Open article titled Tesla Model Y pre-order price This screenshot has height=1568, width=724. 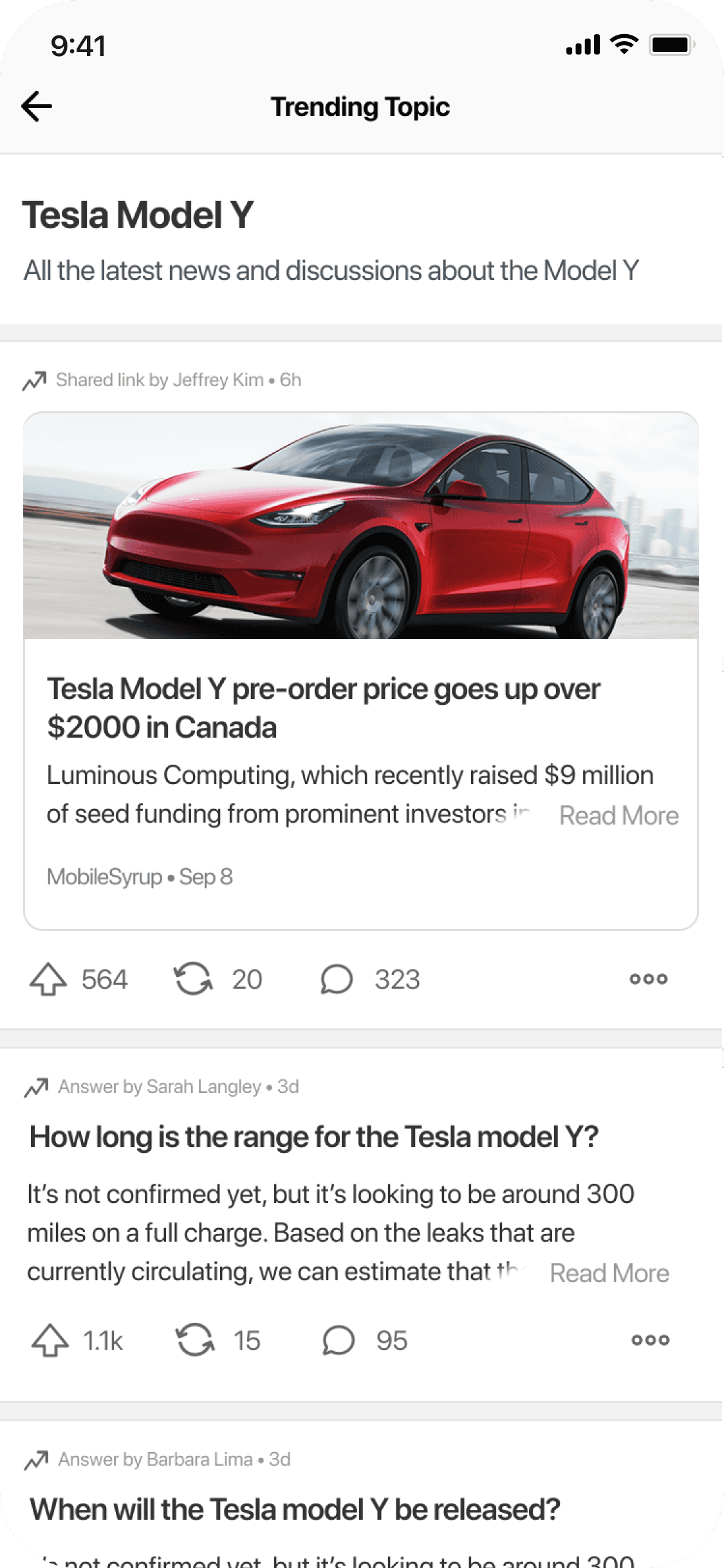[x=323, y=708]
